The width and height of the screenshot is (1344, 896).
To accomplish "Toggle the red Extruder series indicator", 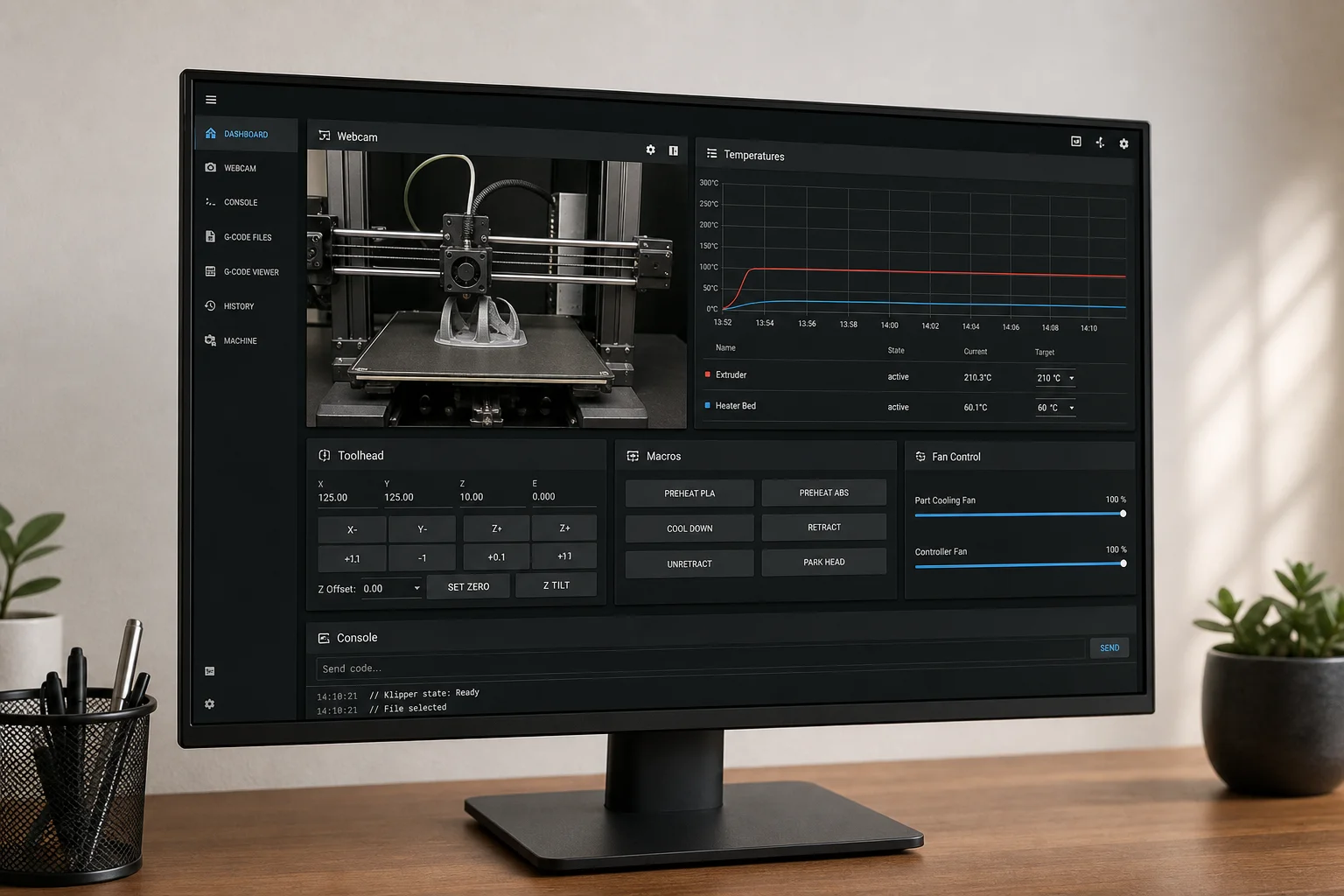I will click(x=708, y=374).
